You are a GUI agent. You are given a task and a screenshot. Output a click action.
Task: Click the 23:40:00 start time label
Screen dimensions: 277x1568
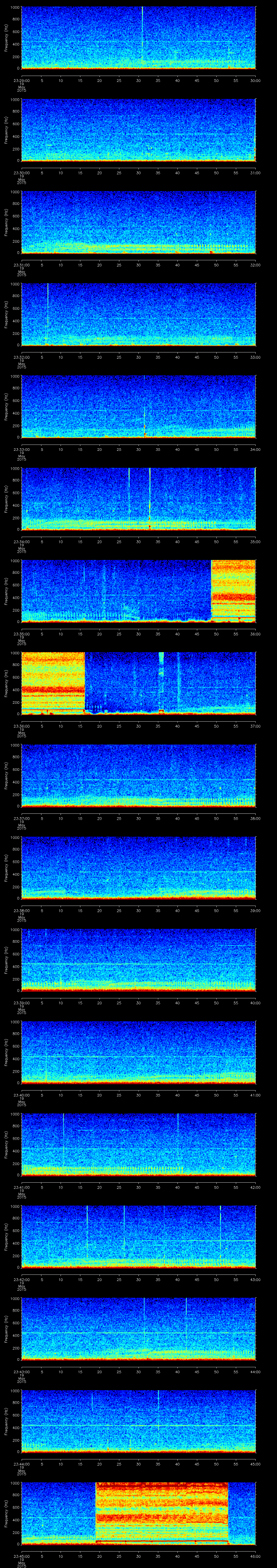[21, 1095]
